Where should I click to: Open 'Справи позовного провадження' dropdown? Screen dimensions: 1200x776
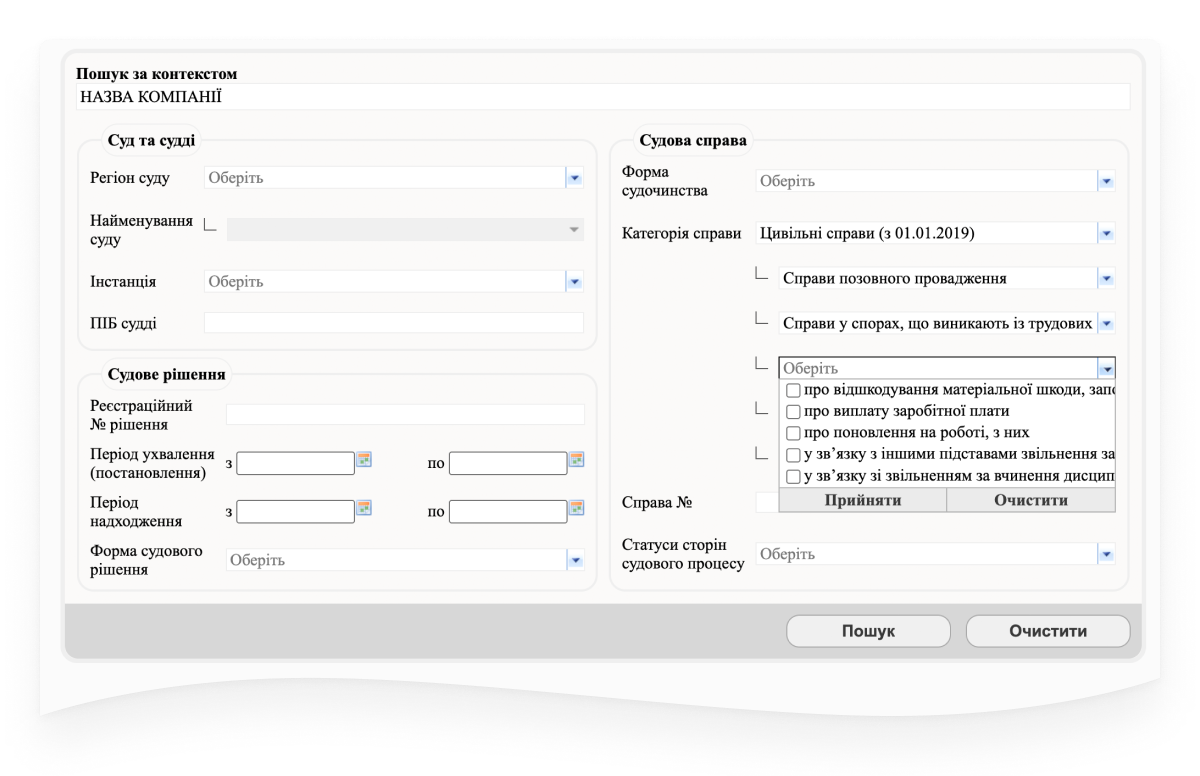pos(1105,278)
